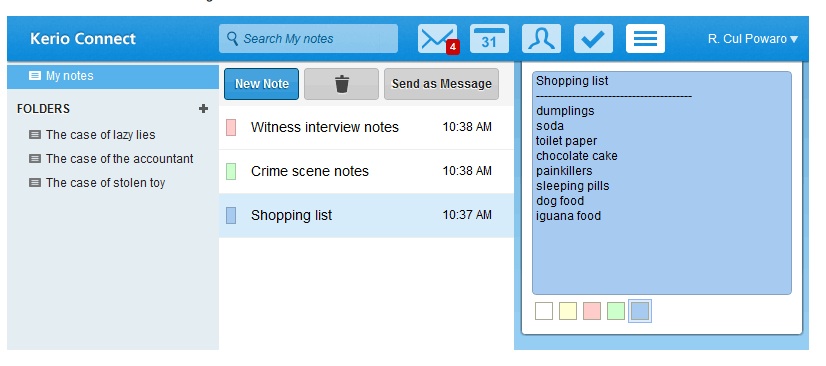Click the 'iguana food' line in note
Image resolution: width=826 pixels, height=366 pixels.
(x=568, y=216)
